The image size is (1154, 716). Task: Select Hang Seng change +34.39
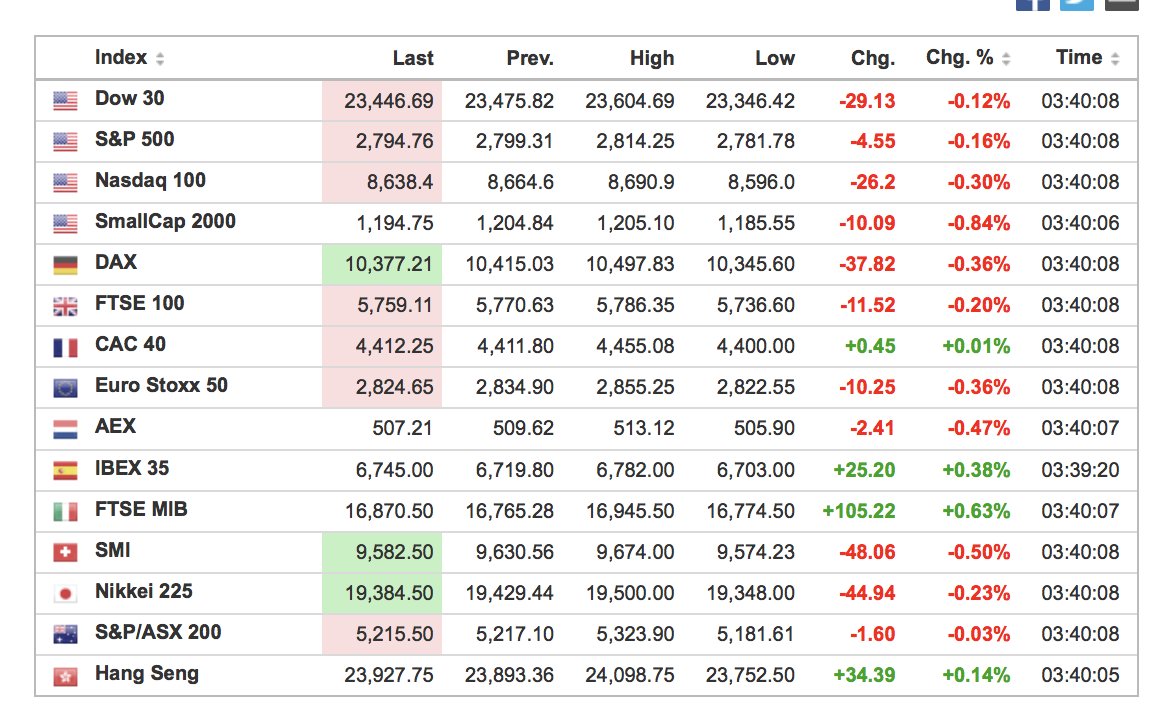[864, 676]
